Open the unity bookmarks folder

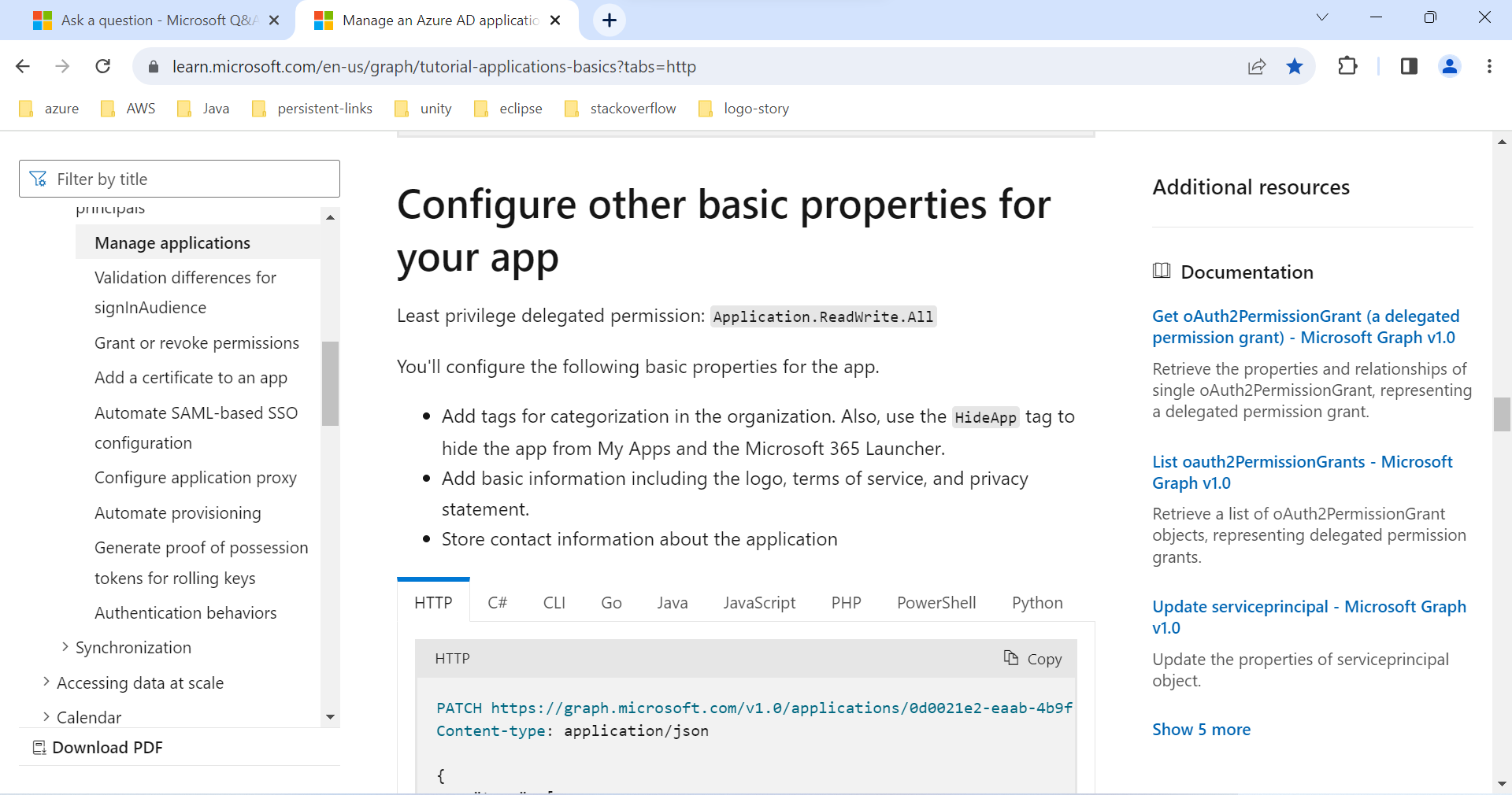[423, 109]
